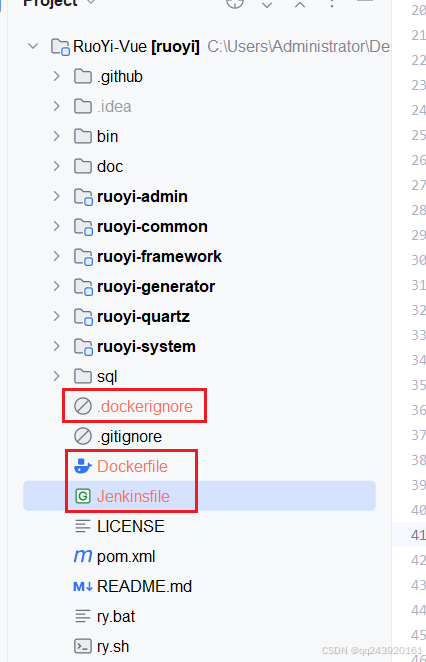Open the .gitignore file

tap(130, 437)
